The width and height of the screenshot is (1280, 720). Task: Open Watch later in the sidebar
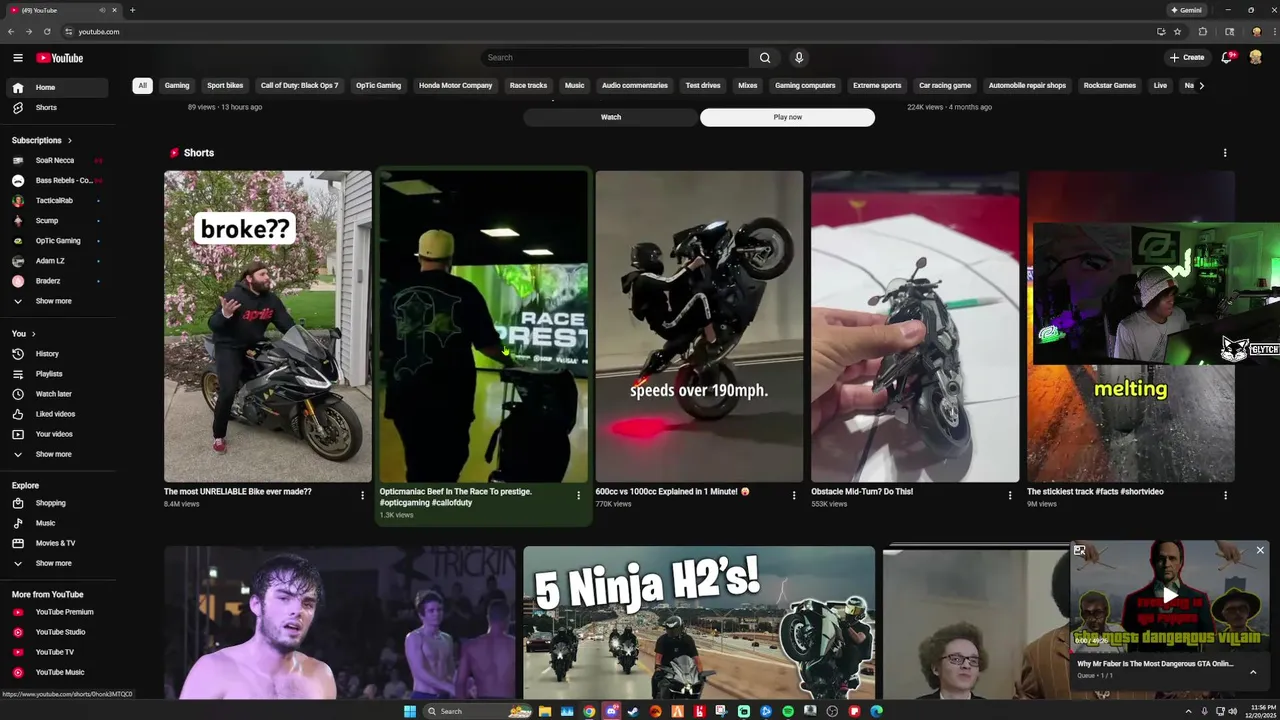(55, 393)
